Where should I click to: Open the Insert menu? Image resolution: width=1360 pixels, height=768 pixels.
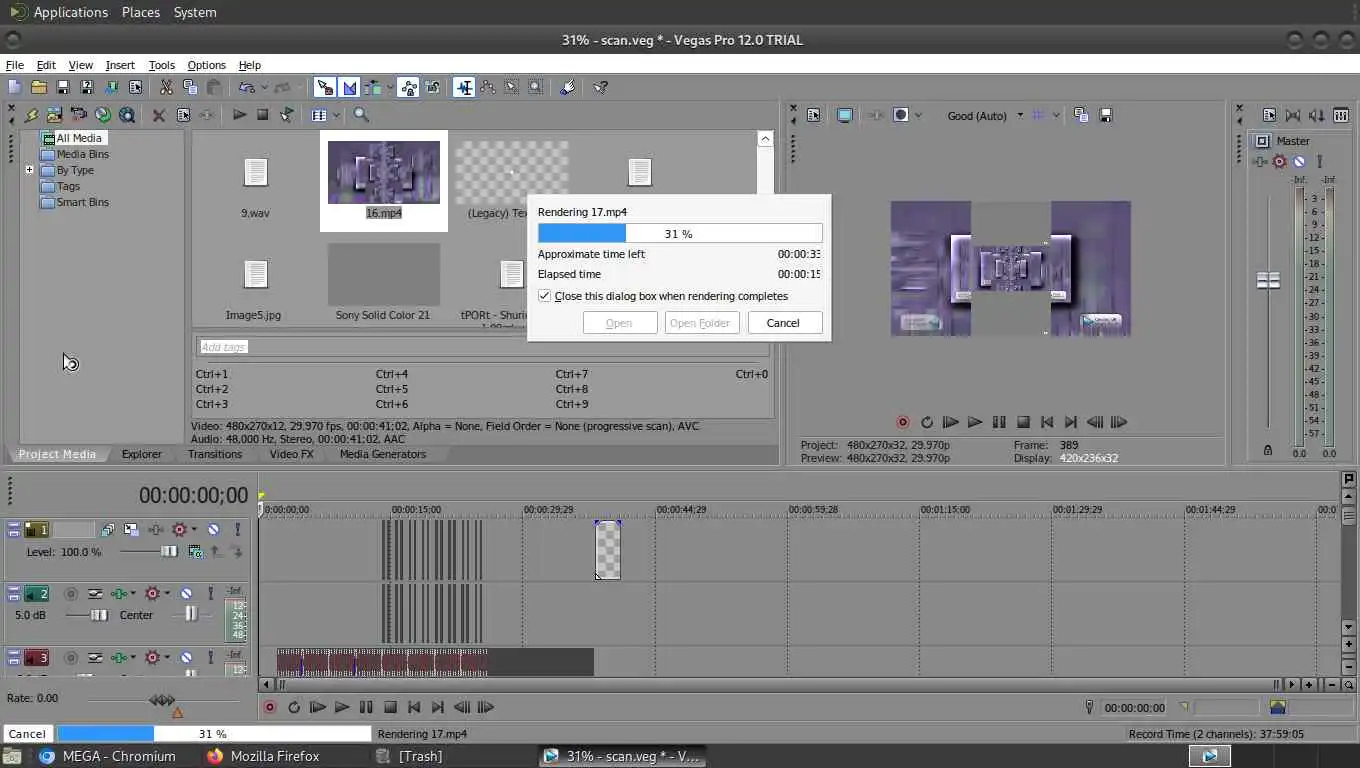click(120, 65)
